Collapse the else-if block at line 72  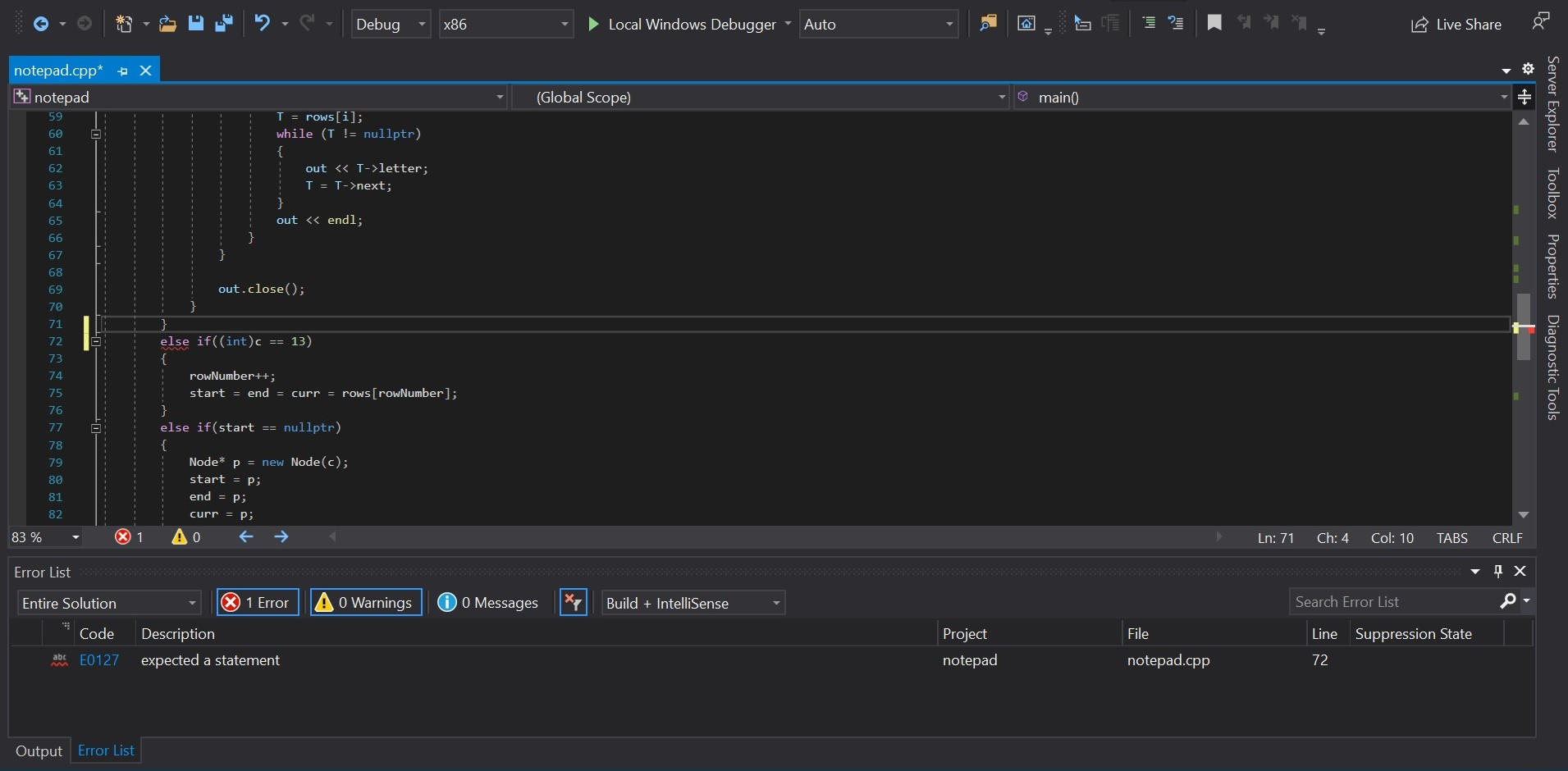click(x=96, y=342)
